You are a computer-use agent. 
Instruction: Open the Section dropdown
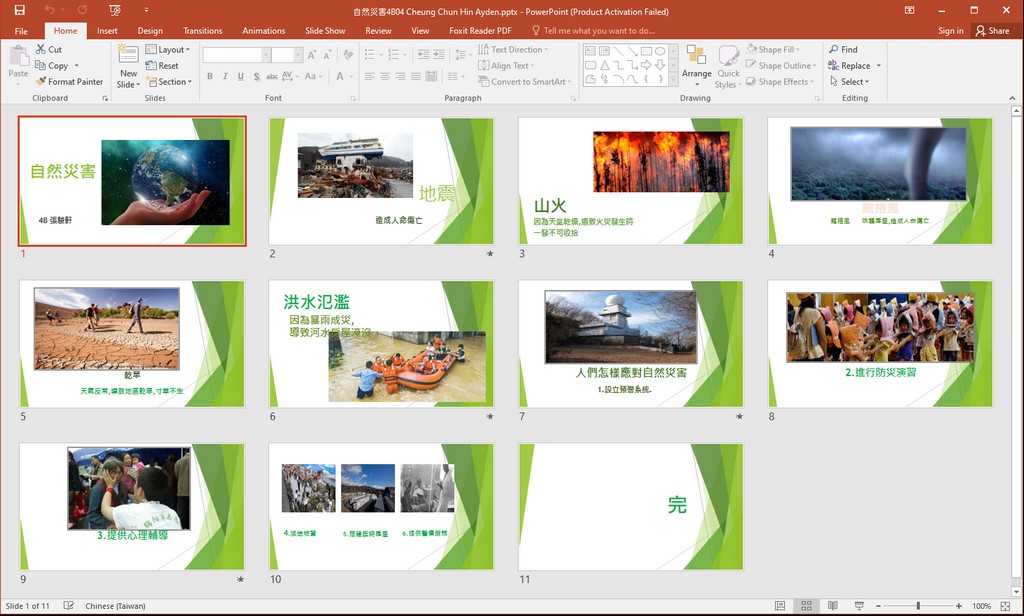(x=169, y=82)
